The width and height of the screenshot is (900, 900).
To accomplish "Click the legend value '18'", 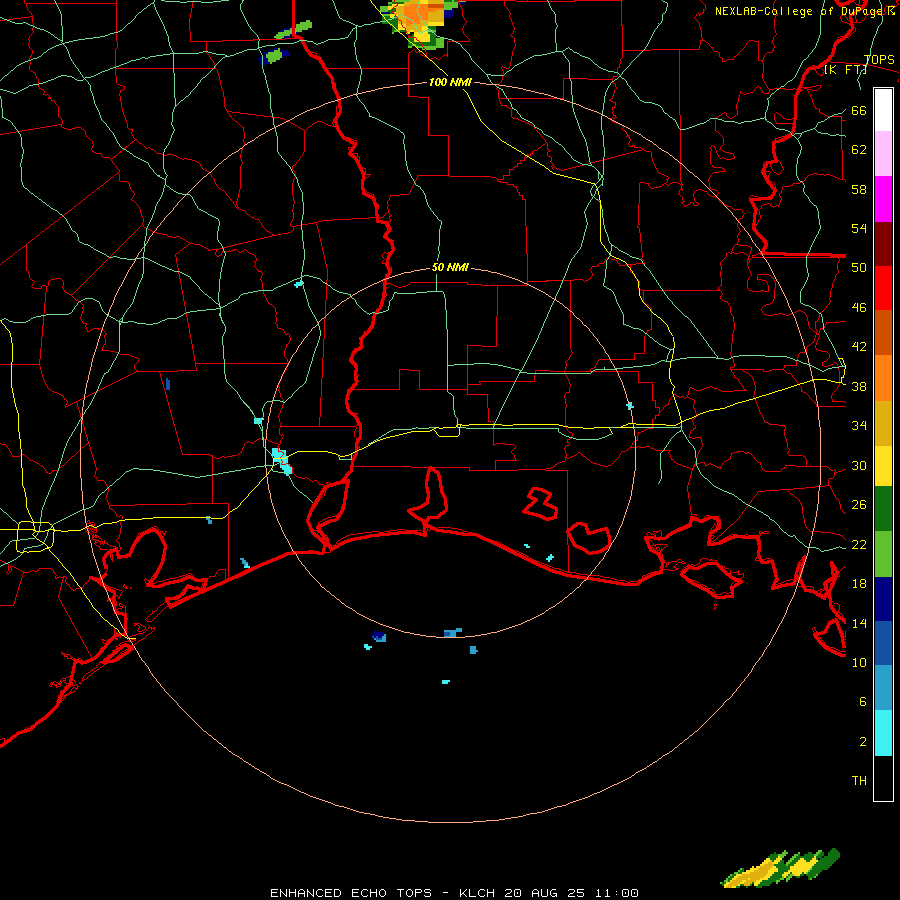I will point(859,583).
